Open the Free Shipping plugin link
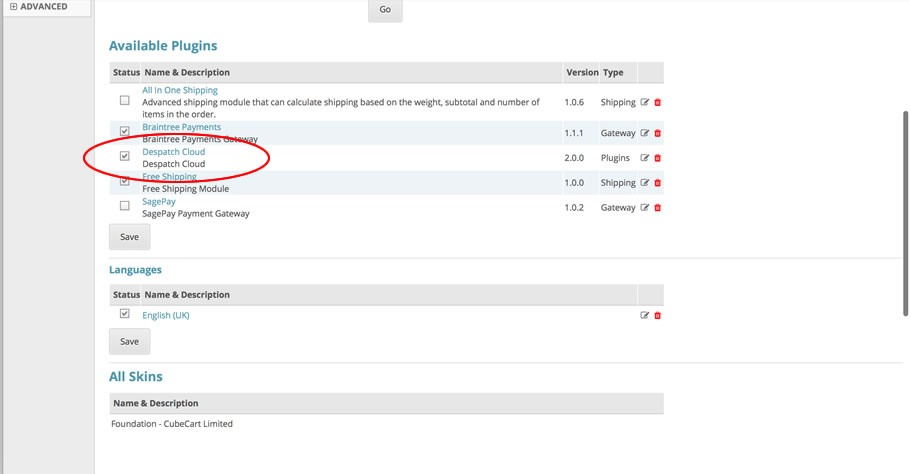Screen dimensions: 910x474 (169, 177)
